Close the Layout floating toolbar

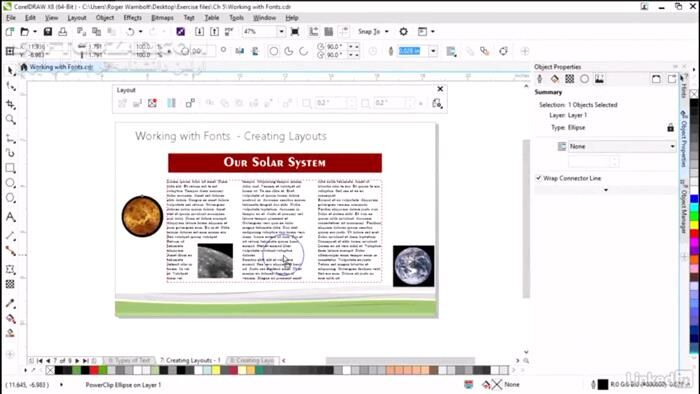(x=440, y=89)
